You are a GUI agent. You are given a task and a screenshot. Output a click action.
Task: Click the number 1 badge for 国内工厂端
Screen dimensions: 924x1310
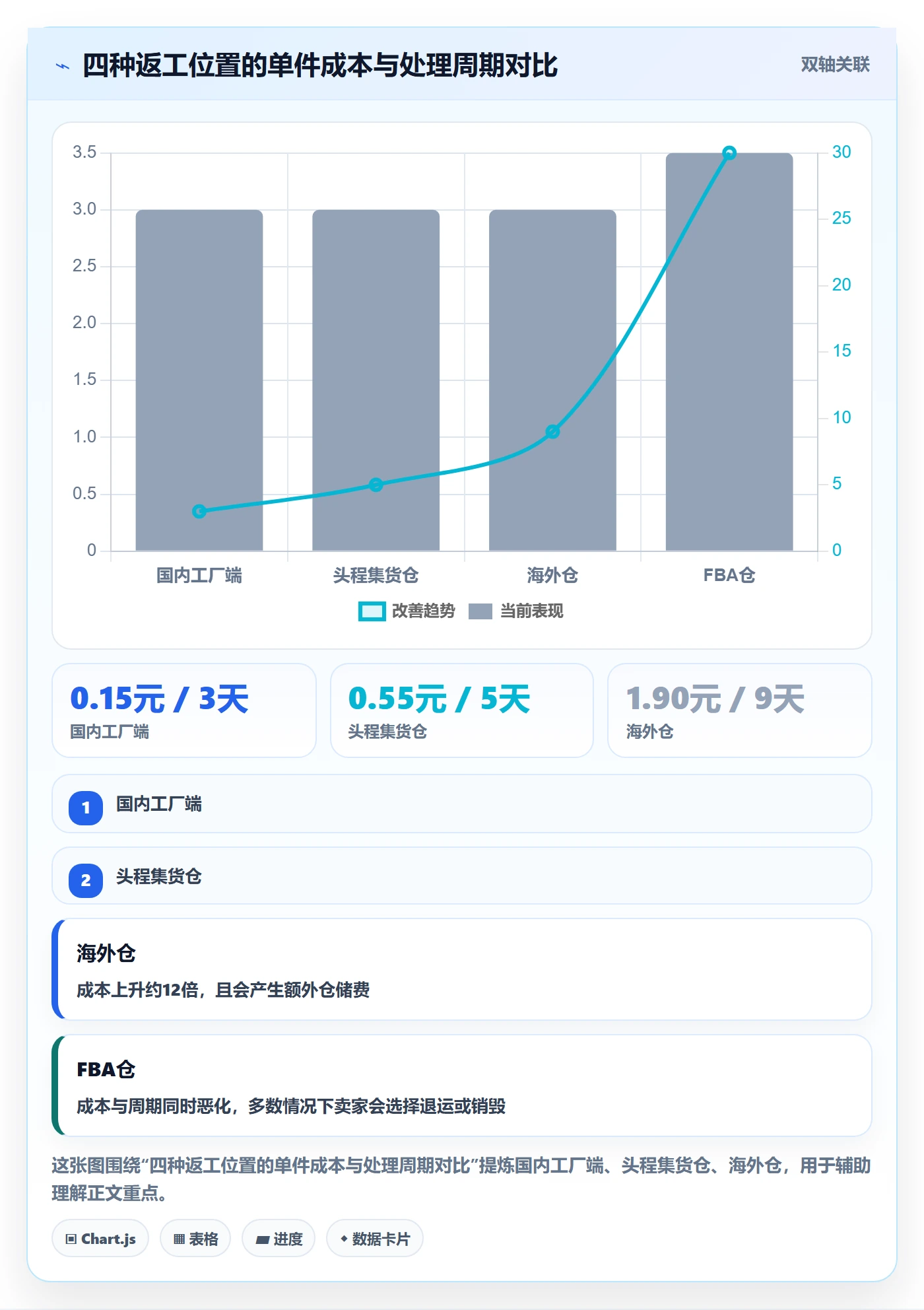86,808
